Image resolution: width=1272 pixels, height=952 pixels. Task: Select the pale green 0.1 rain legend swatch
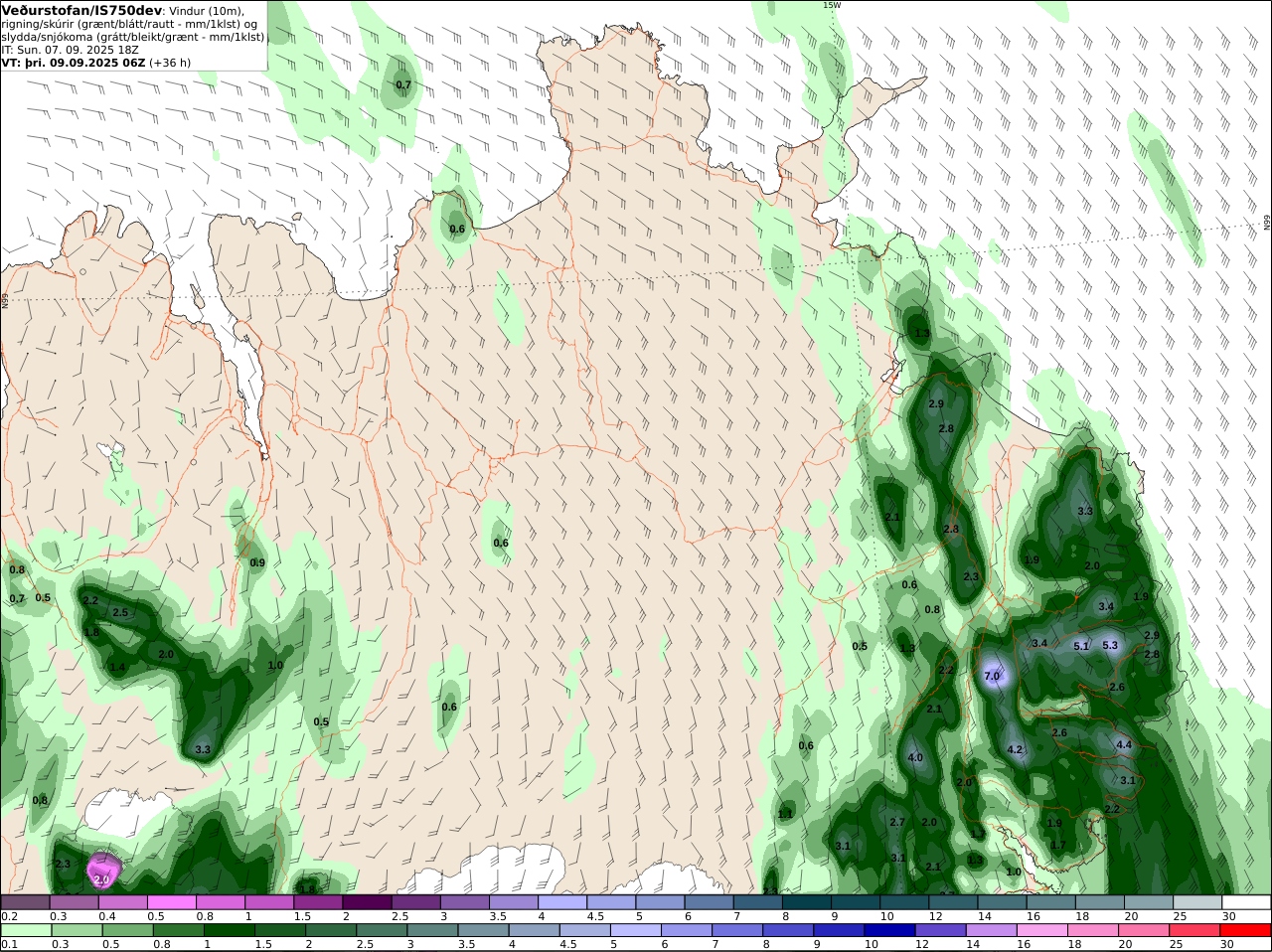point(25,930)
